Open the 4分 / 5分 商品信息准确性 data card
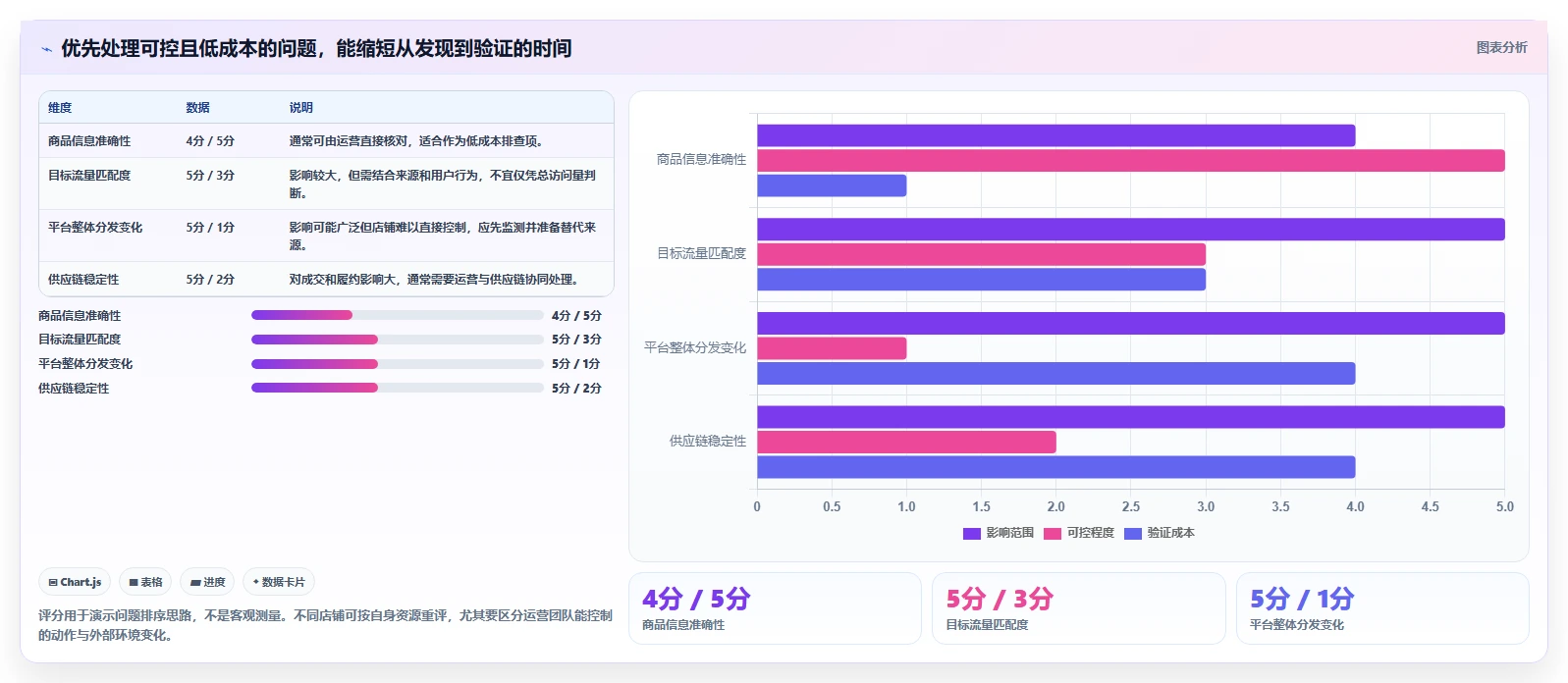Viewport: 1568px width, 683px height. coord(775,608)
